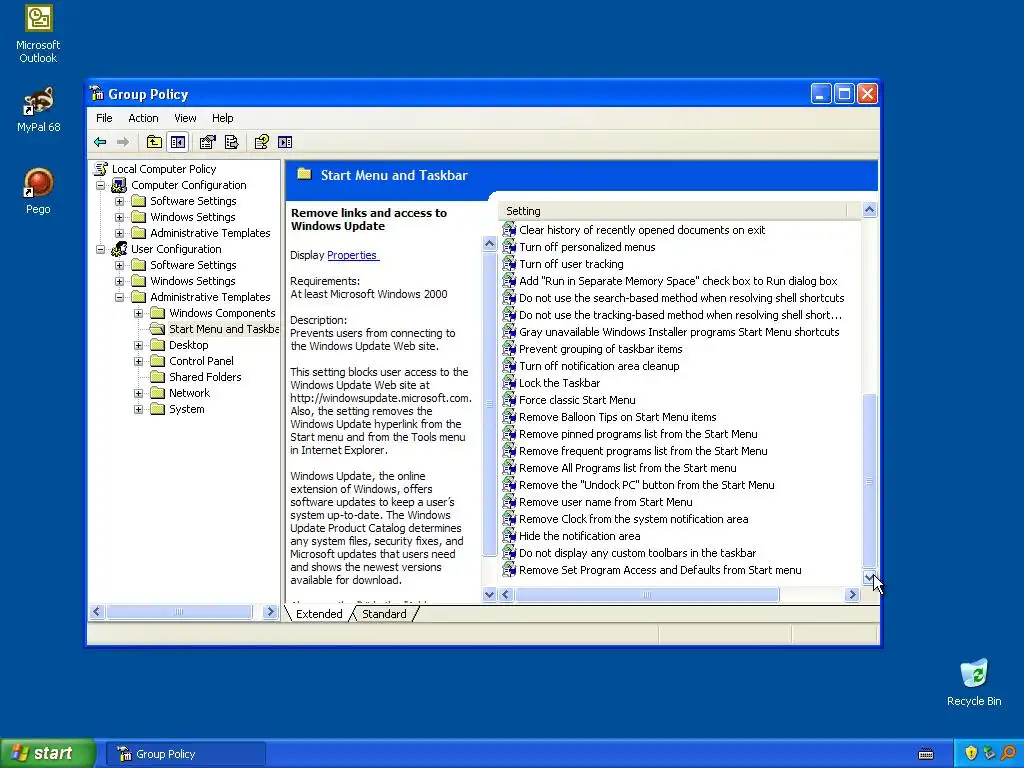This screenshot has width=1024, height=768.
Task: Expand the Control Panel tree node
Action: (138, 361)
